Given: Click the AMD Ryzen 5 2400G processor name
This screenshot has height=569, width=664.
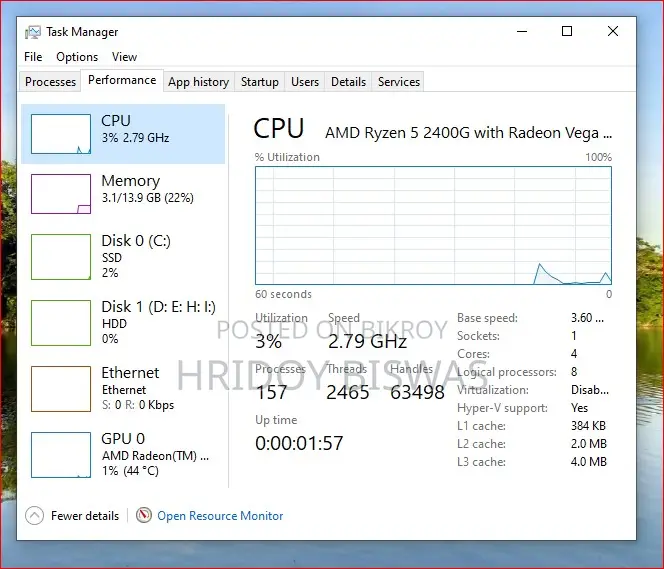Looking at the screenshot, I should coord(468,133).
